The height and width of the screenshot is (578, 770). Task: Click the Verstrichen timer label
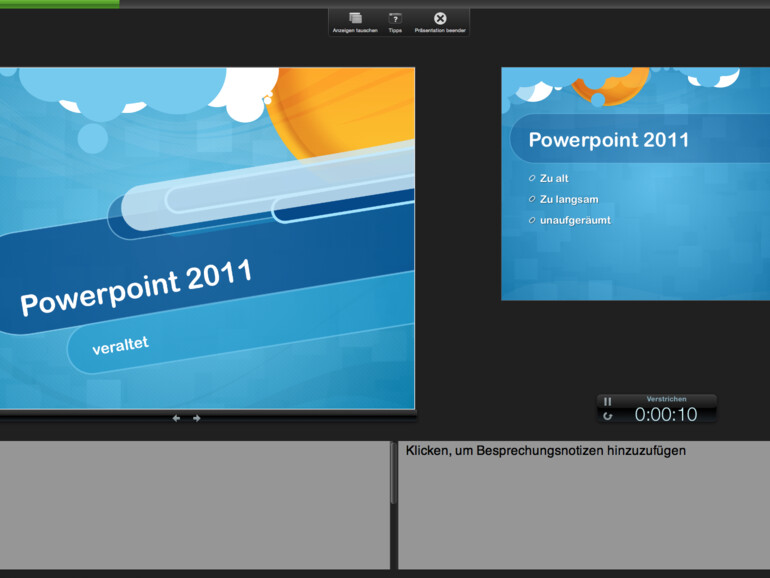coord(666,399)
